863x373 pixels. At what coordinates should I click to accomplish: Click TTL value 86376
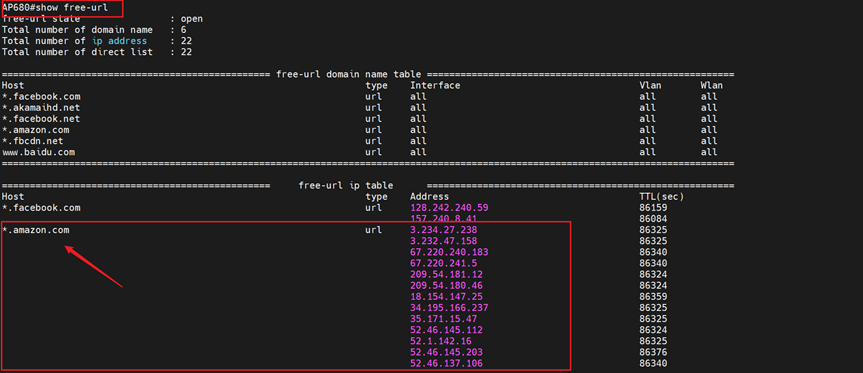coord(653,352)
